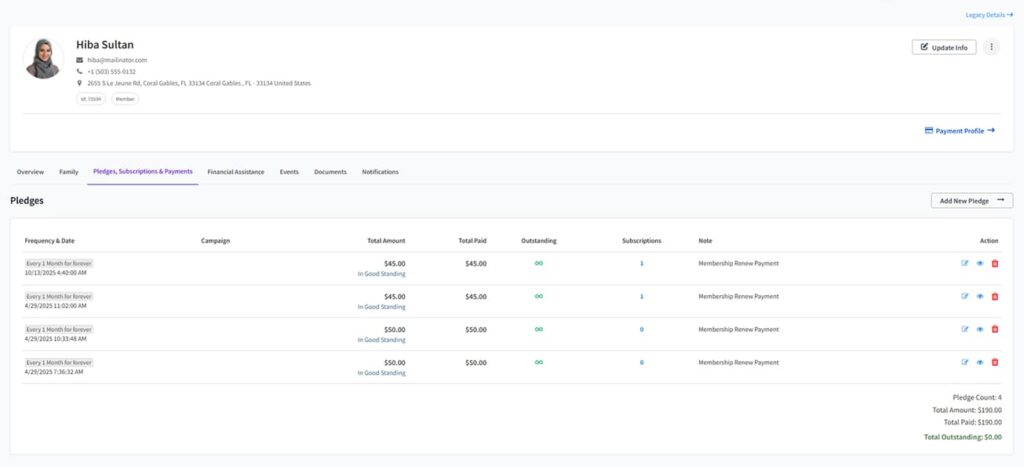Click the Hiba Sultan name heading

tap(105, 44)
